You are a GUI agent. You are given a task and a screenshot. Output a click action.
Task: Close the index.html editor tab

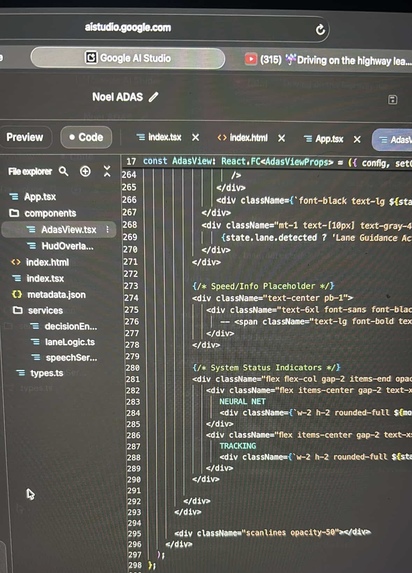click(281, 138)
